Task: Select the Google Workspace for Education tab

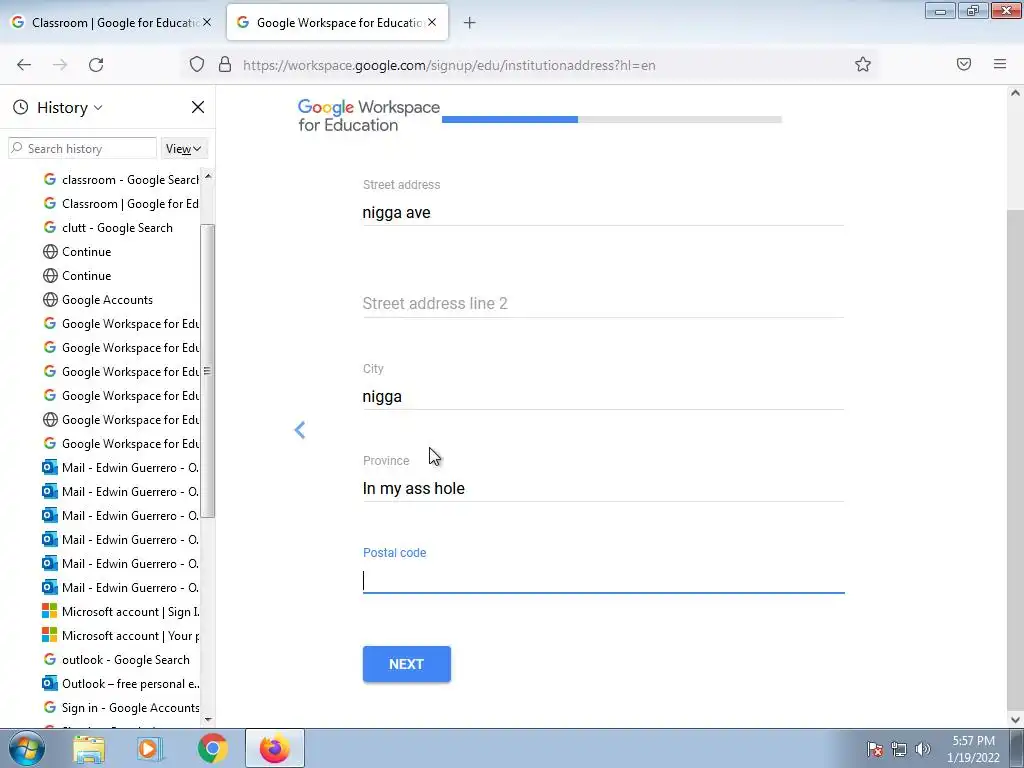Action: (x=338, y=23)
